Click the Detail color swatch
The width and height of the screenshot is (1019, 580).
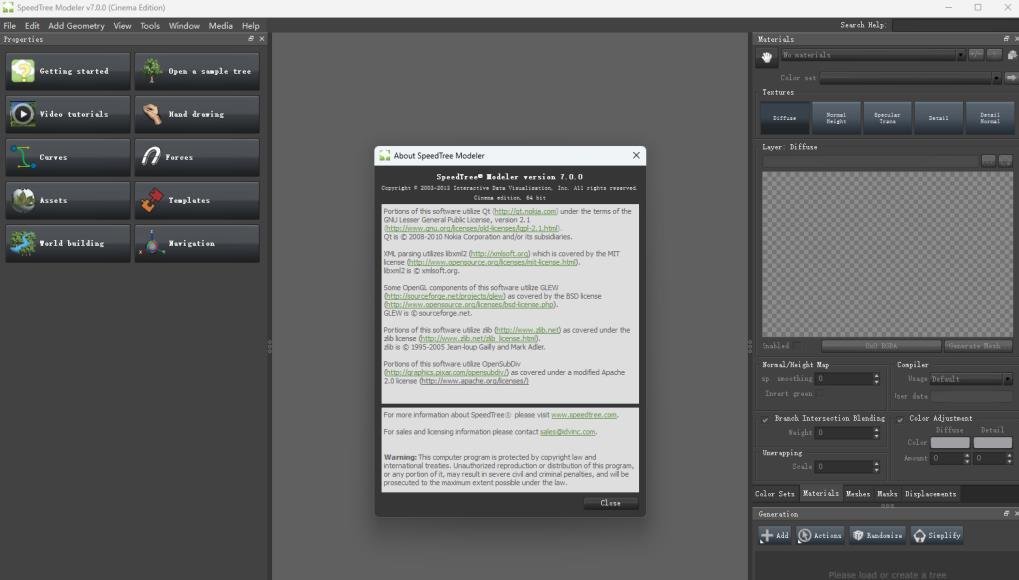click(992, 443)
